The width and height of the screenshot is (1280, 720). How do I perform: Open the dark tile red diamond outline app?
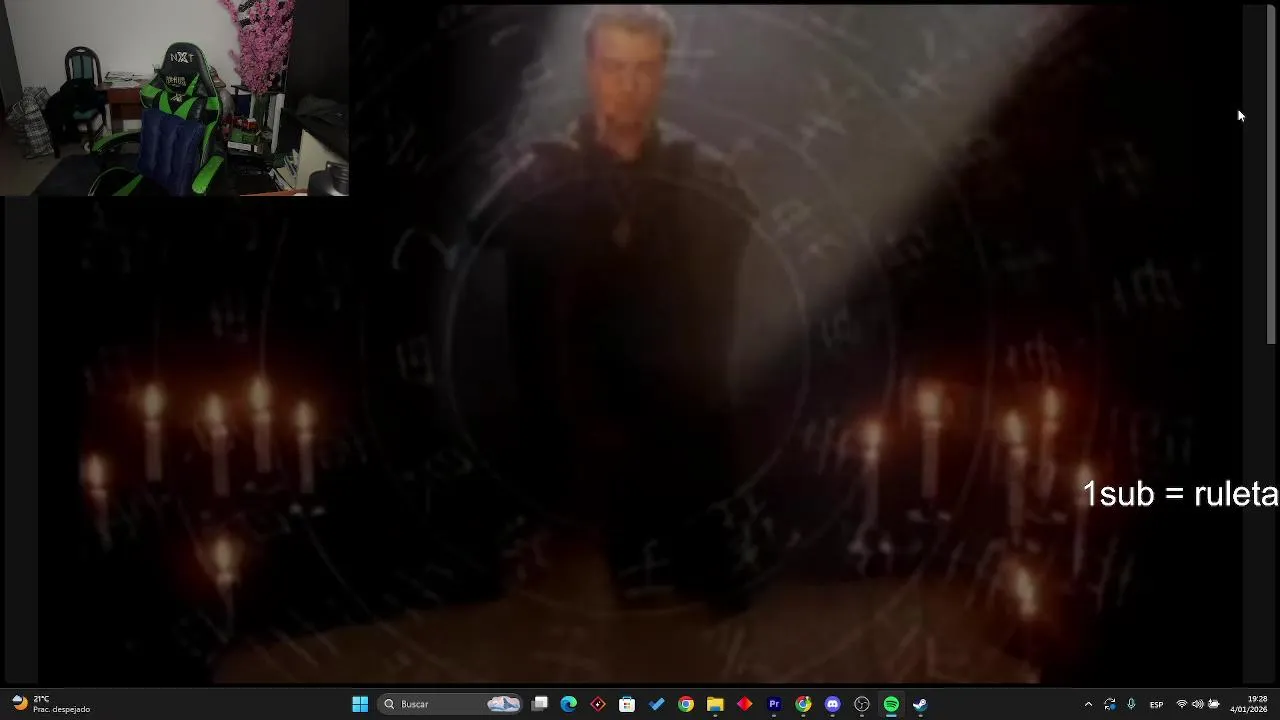tap(598, 704)
